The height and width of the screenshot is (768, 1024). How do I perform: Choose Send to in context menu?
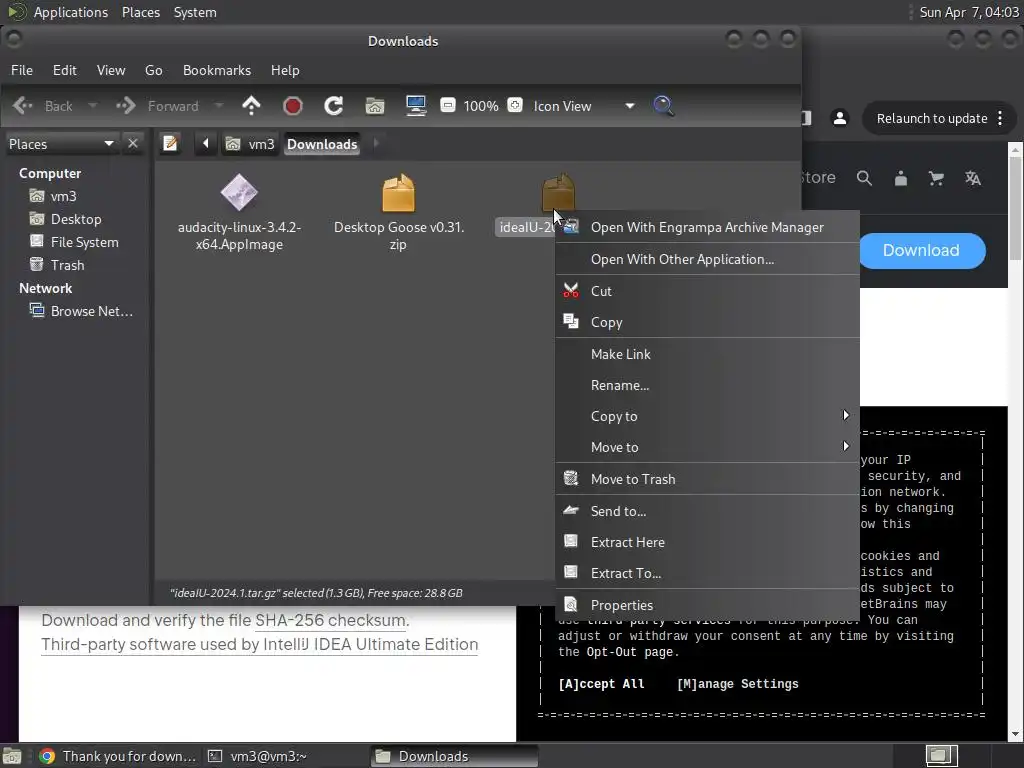(707, 511)
